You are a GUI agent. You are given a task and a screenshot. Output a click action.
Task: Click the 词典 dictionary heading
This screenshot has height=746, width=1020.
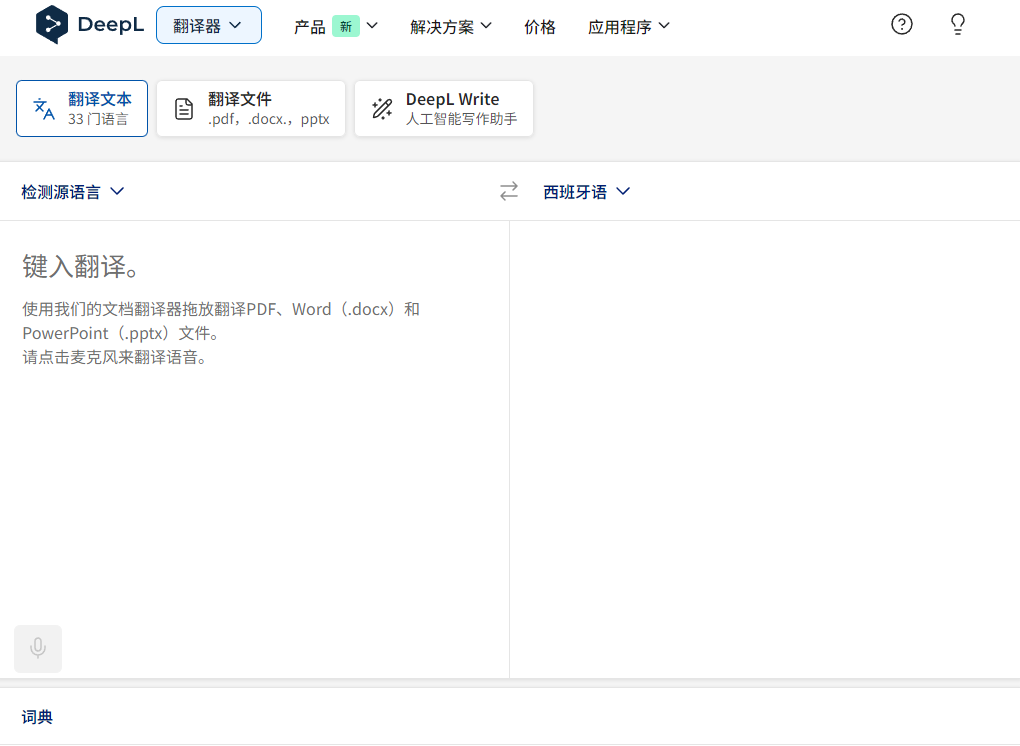(37, 717)
